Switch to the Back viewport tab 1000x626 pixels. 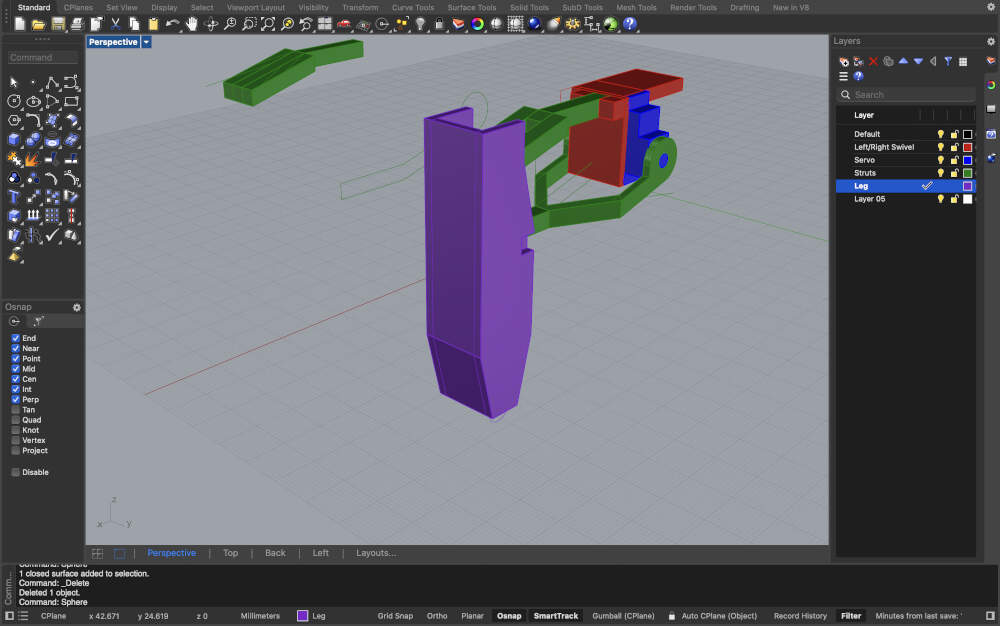[x=276, y=553]
